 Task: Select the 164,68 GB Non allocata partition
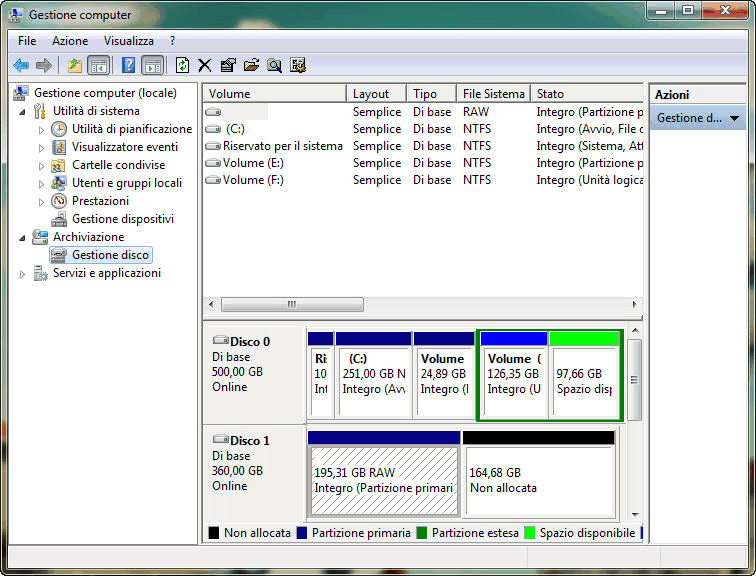tap(538, 480)
